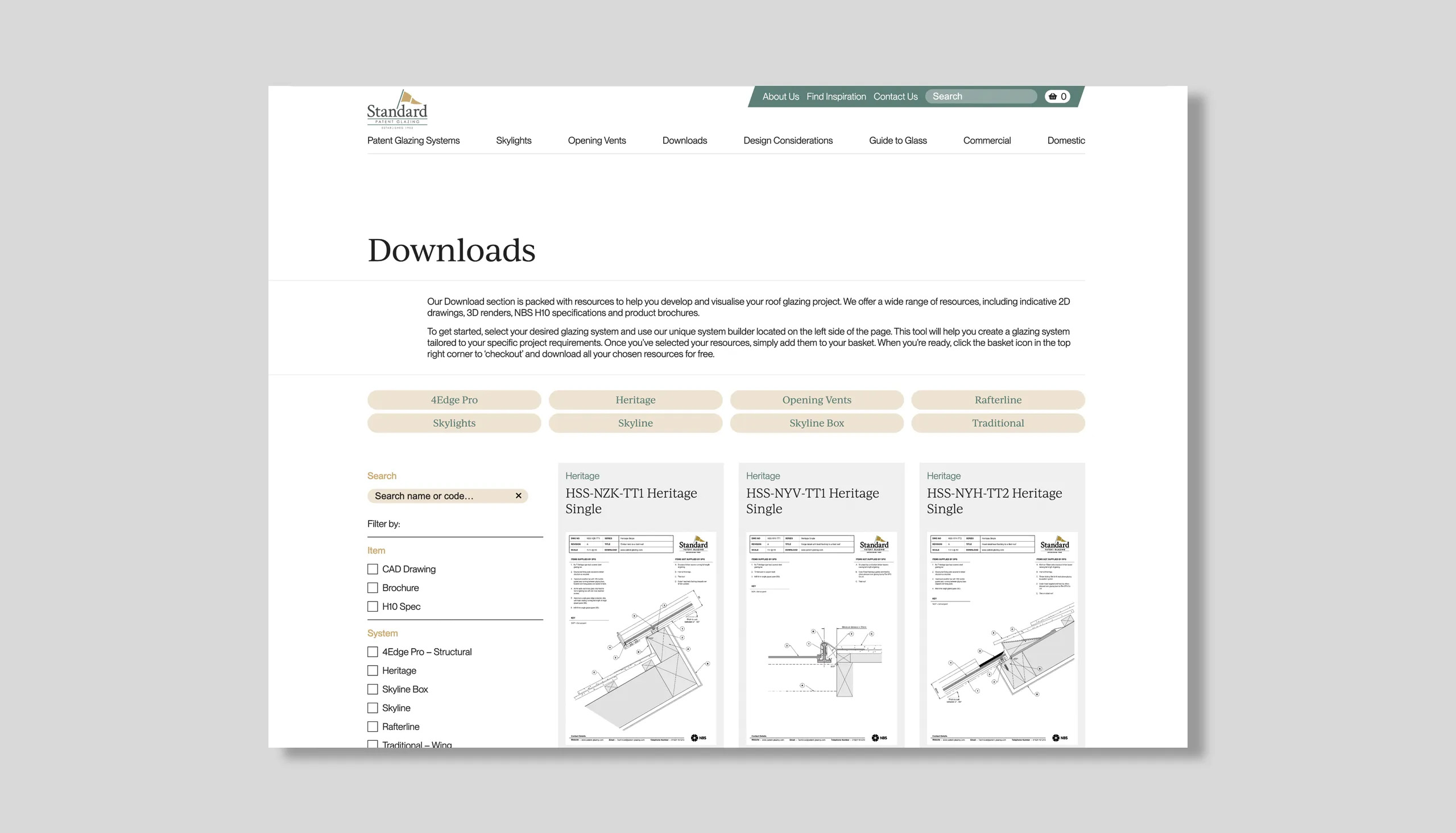The image size is (1456, 833).
Task: Click the About Us link
Action: pyautogui.click(x=780, y=96)
